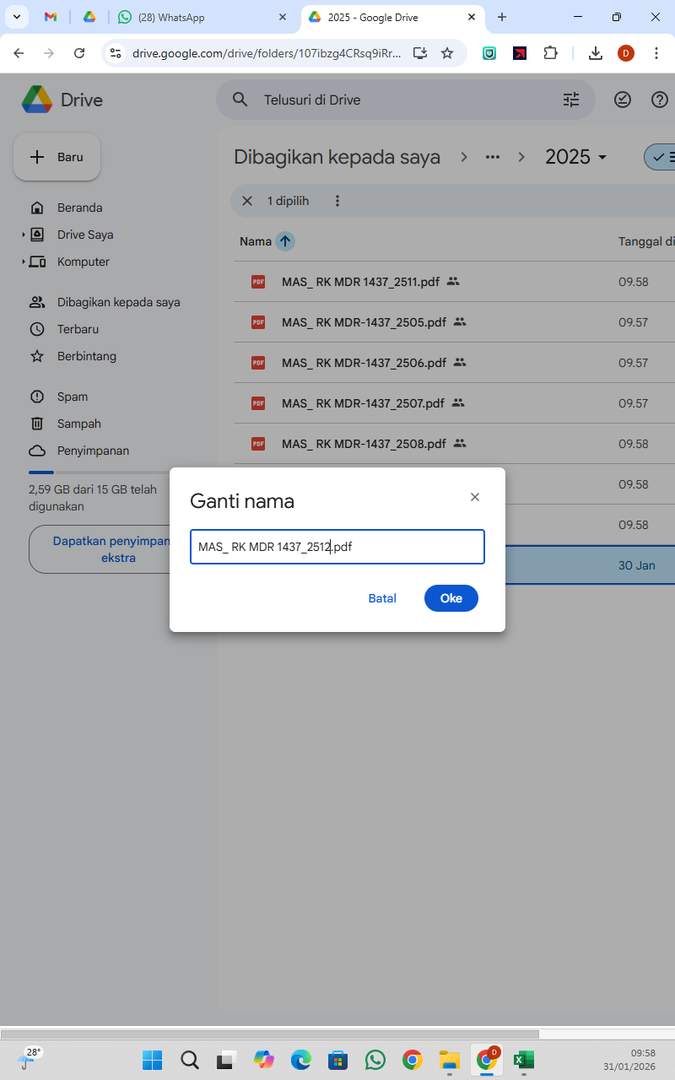
Task: Open the three-dot more actions menu
Action: click(x=337, y=201)
